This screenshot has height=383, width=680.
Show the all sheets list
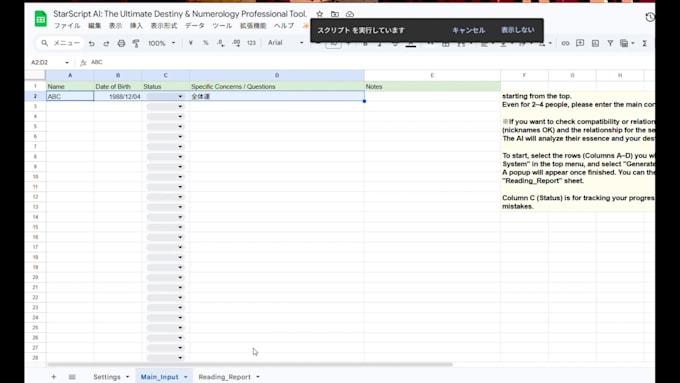[72, 376]
